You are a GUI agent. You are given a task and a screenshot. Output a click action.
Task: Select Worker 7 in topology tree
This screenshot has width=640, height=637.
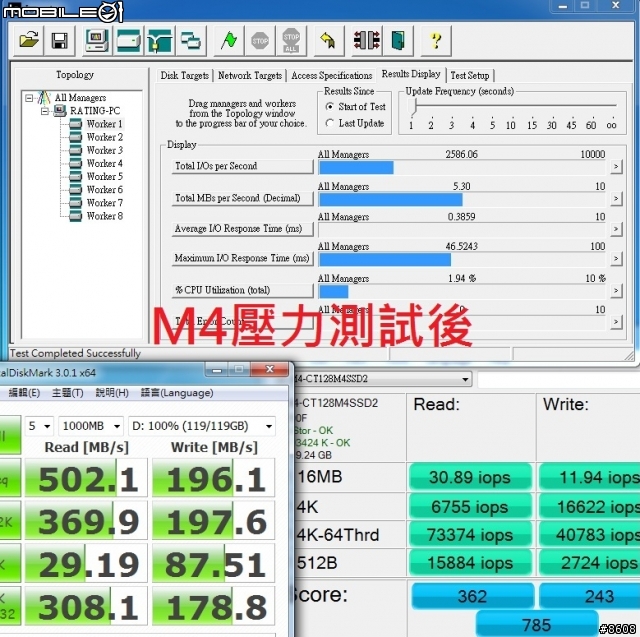[104, 203]
